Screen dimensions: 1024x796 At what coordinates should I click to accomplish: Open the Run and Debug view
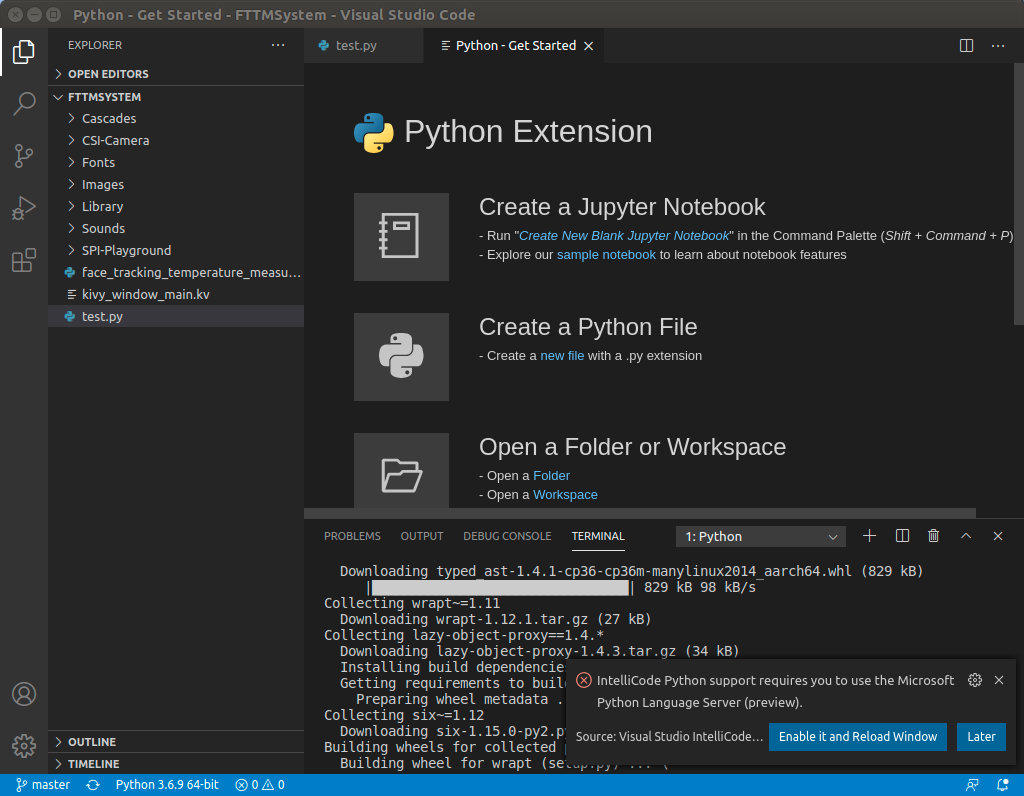pyautogui.click(x=24, y=208)
